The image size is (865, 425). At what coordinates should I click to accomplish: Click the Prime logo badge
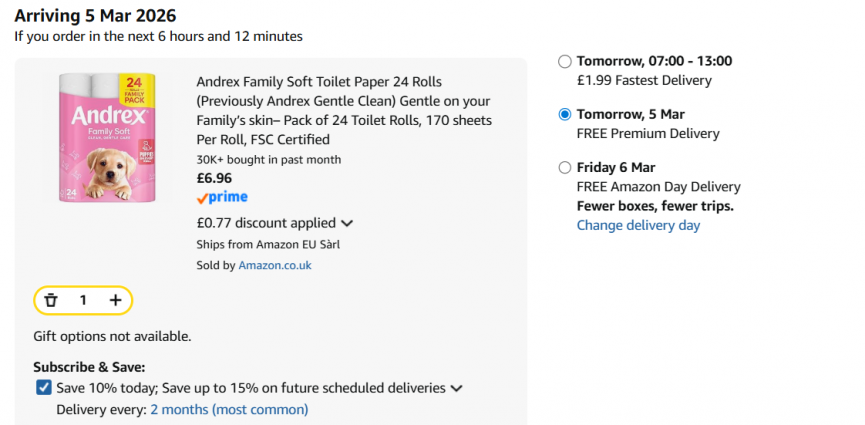(x=222, y=198)
